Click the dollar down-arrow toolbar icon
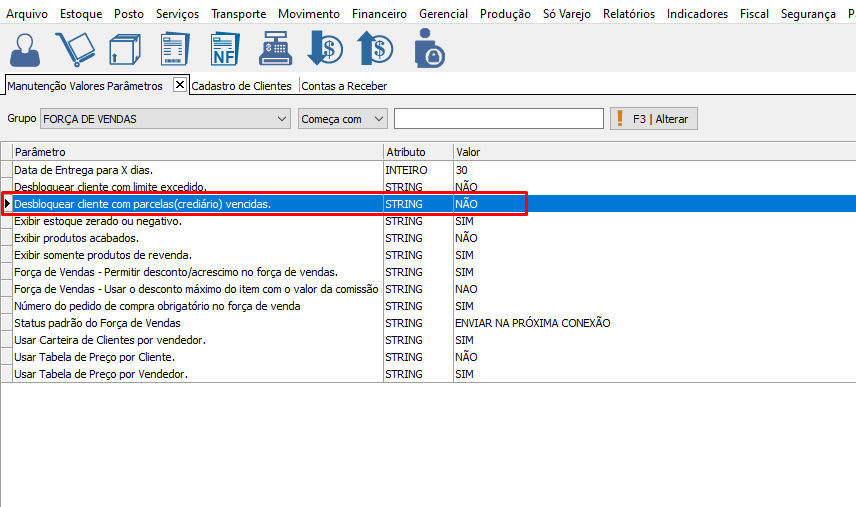 325,49
